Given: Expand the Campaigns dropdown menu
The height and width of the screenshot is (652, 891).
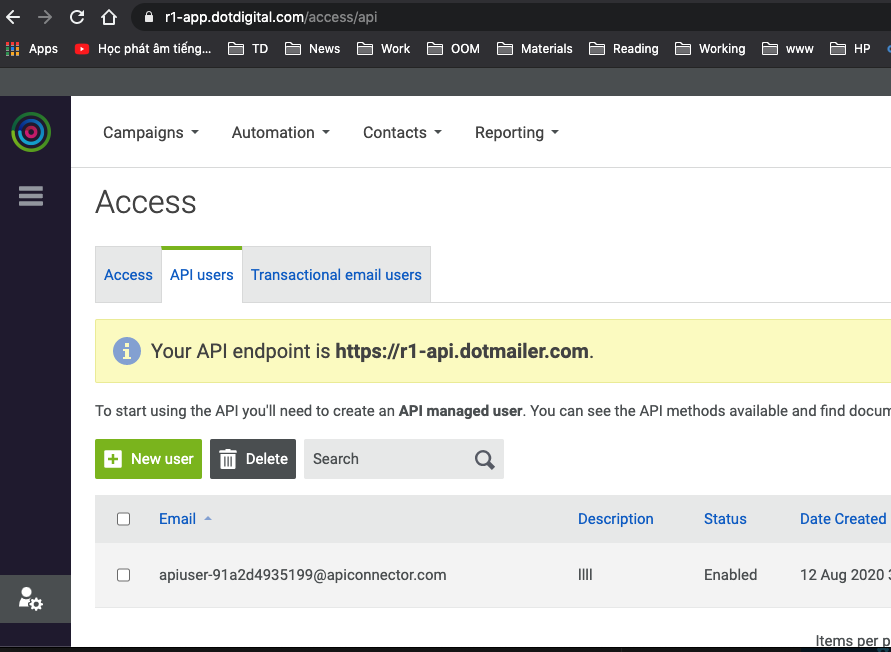Looking at the screenshot, I should (151, 132).
